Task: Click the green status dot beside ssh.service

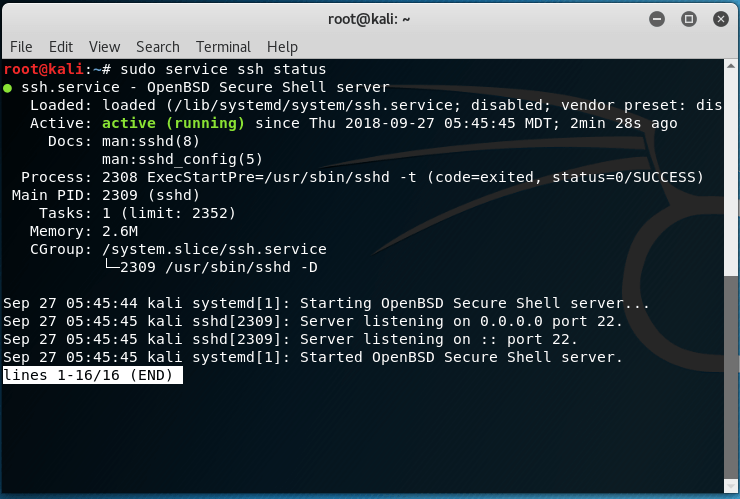Action: click(x=8, y=88)
